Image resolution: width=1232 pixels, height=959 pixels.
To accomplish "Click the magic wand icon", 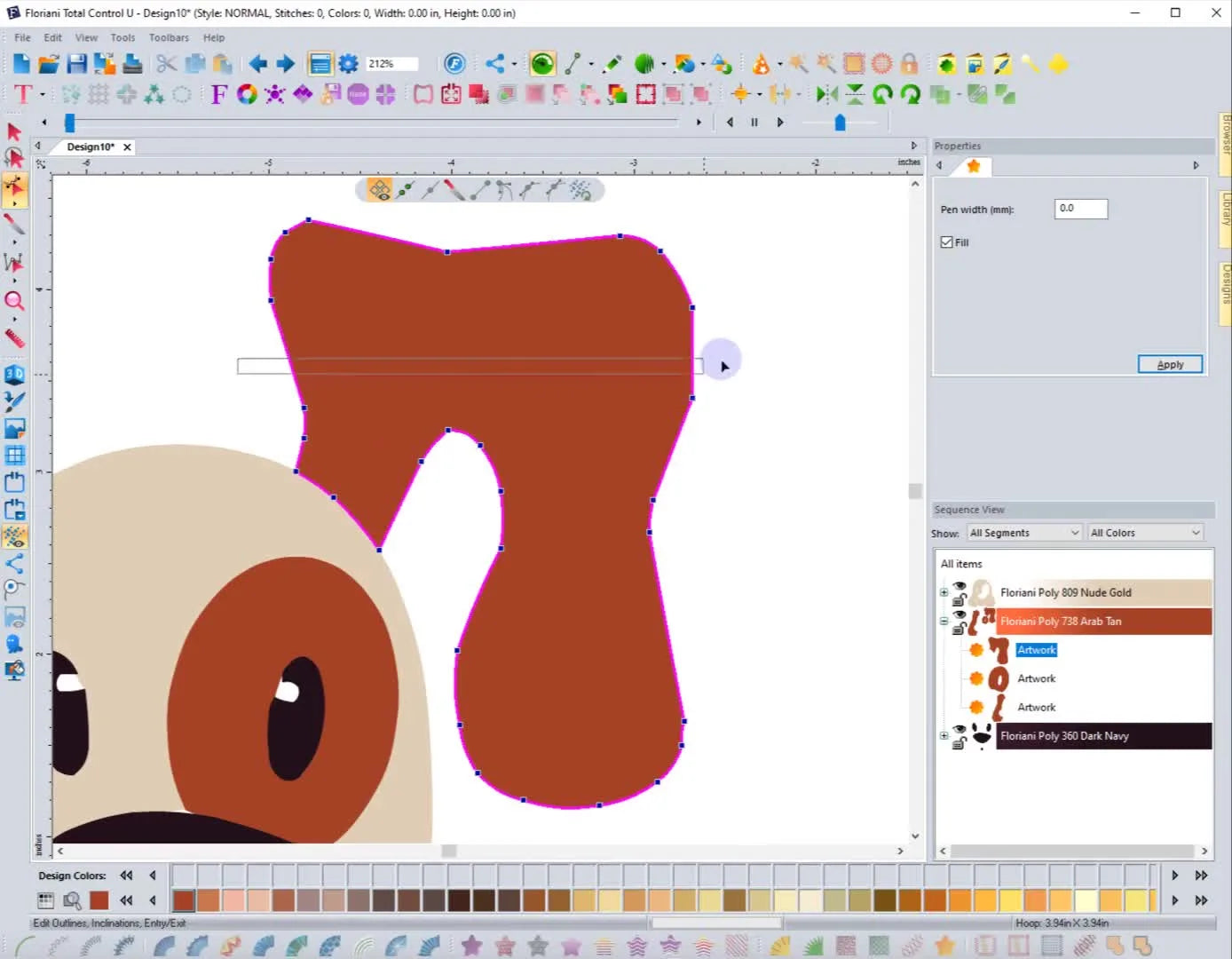I will pos(797,64).
